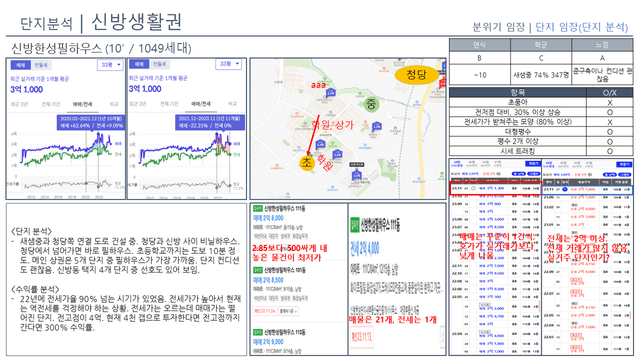Click the 매매 button in the left chart panel
640x360 pixels.
pyautogui.click(x=20, y=65)
